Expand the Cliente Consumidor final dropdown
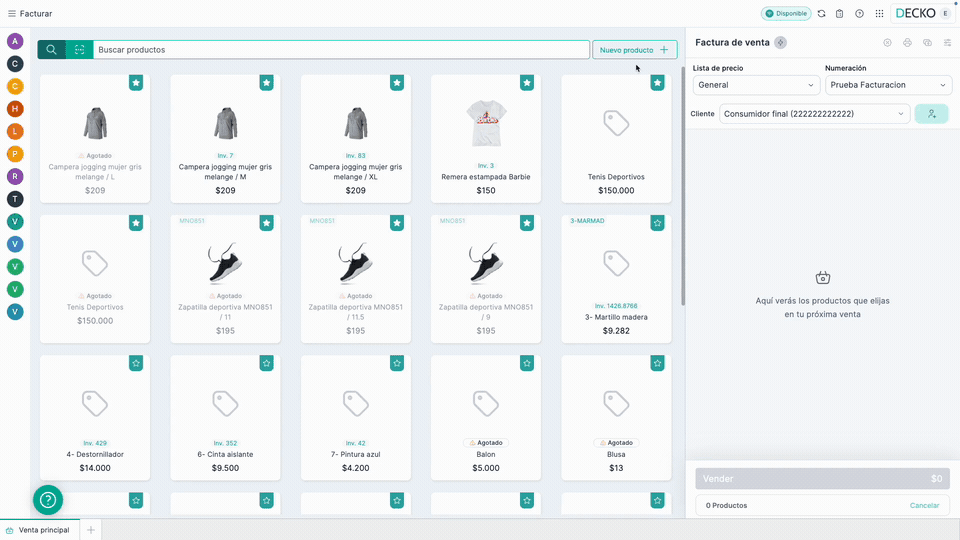Image resolution: width=960 pixels, height=540 pixels. tap(815, 114)
